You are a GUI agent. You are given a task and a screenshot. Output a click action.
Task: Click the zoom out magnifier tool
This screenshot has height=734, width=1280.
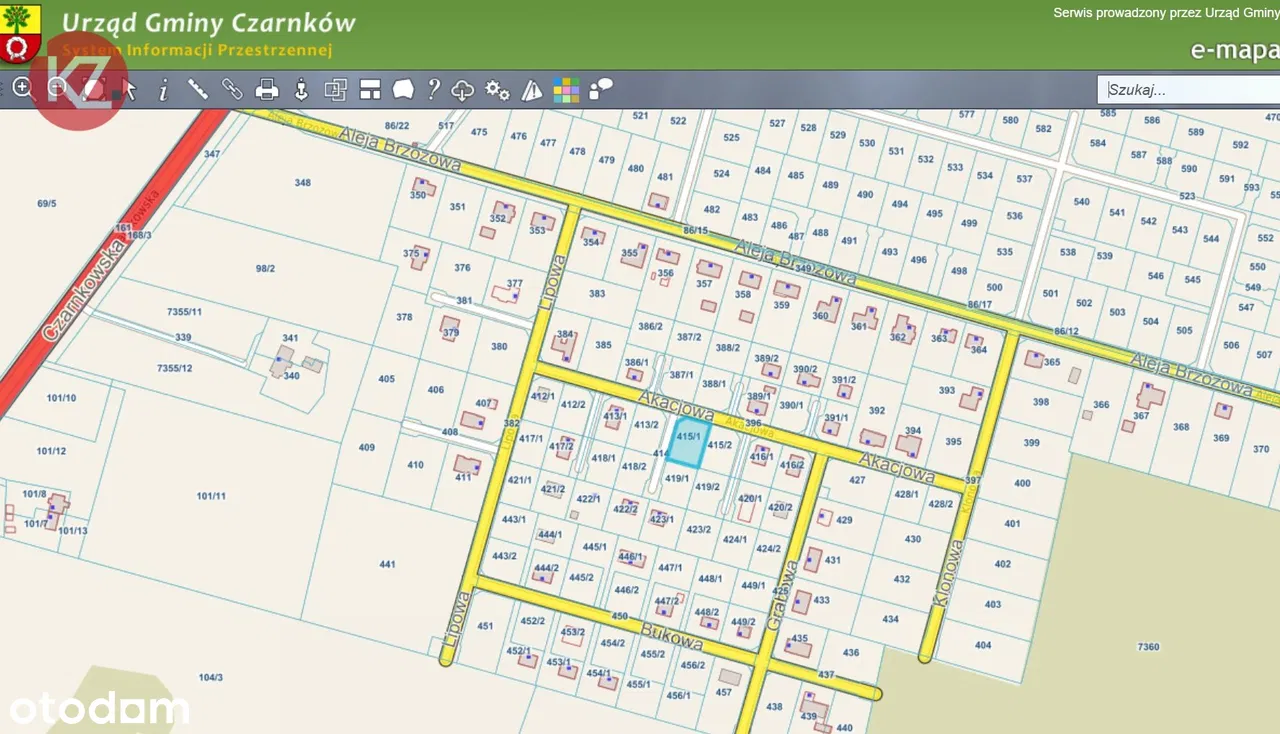(x=58, y=89)
